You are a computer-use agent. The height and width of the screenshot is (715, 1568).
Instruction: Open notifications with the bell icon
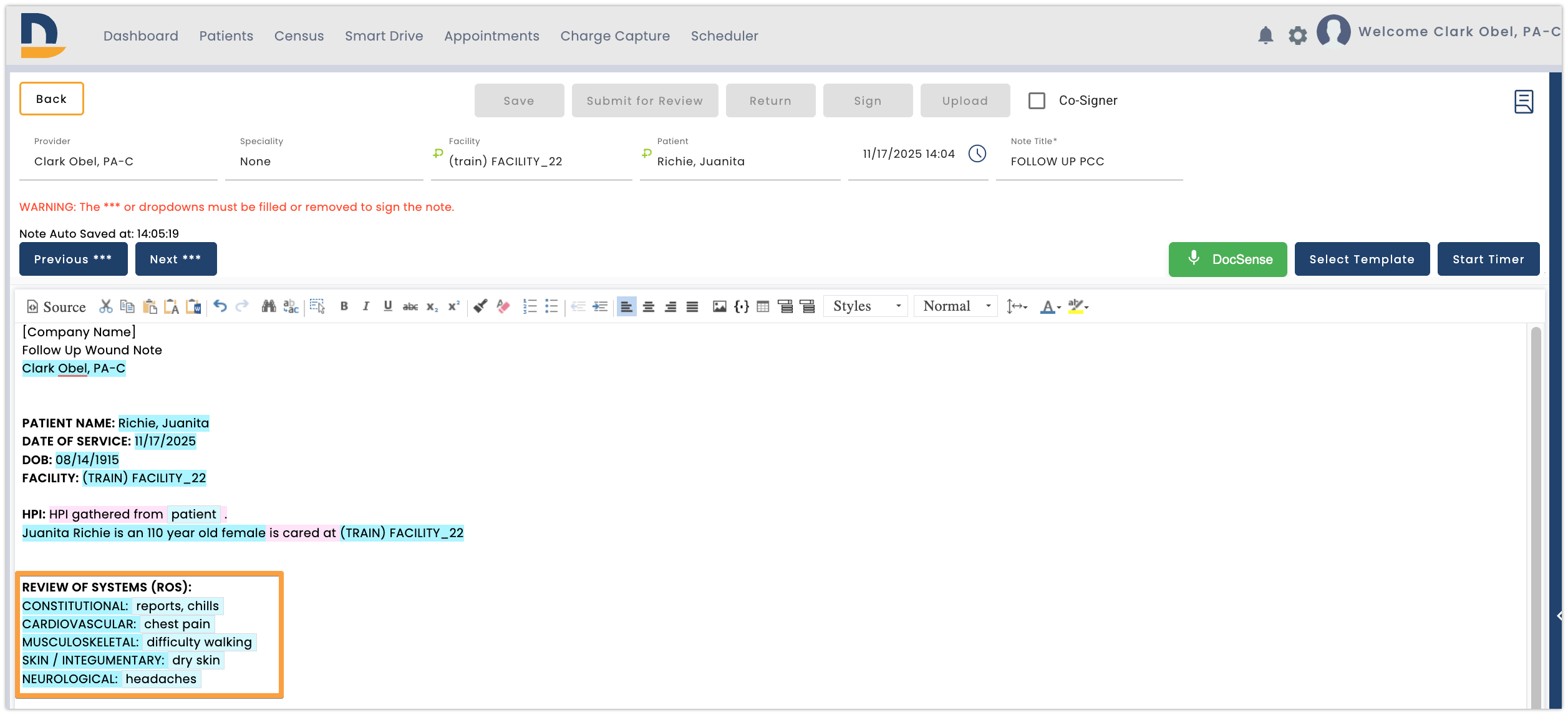[1266, 36]
